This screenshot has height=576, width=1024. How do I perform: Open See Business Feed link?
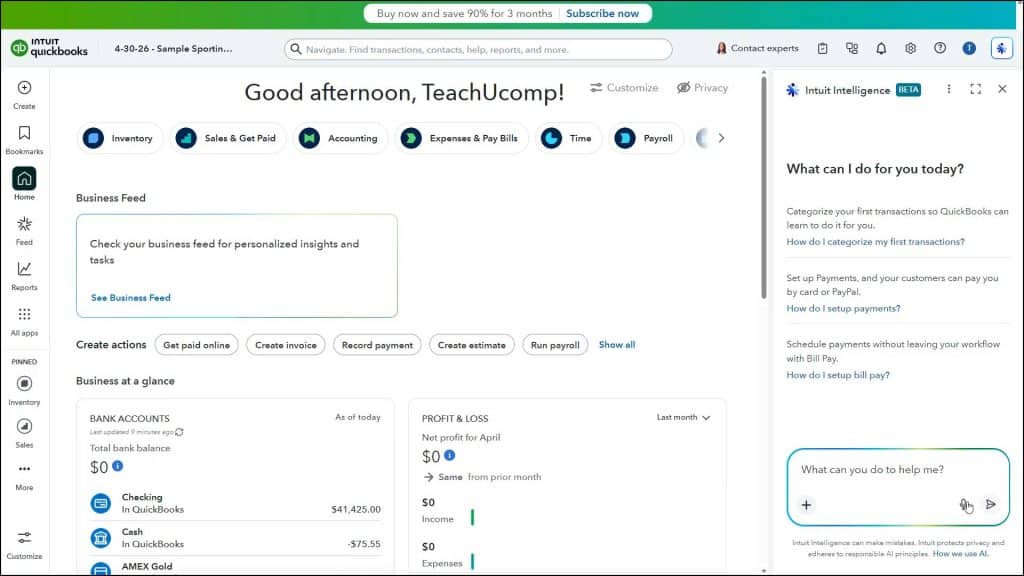(x=131, y=298)
